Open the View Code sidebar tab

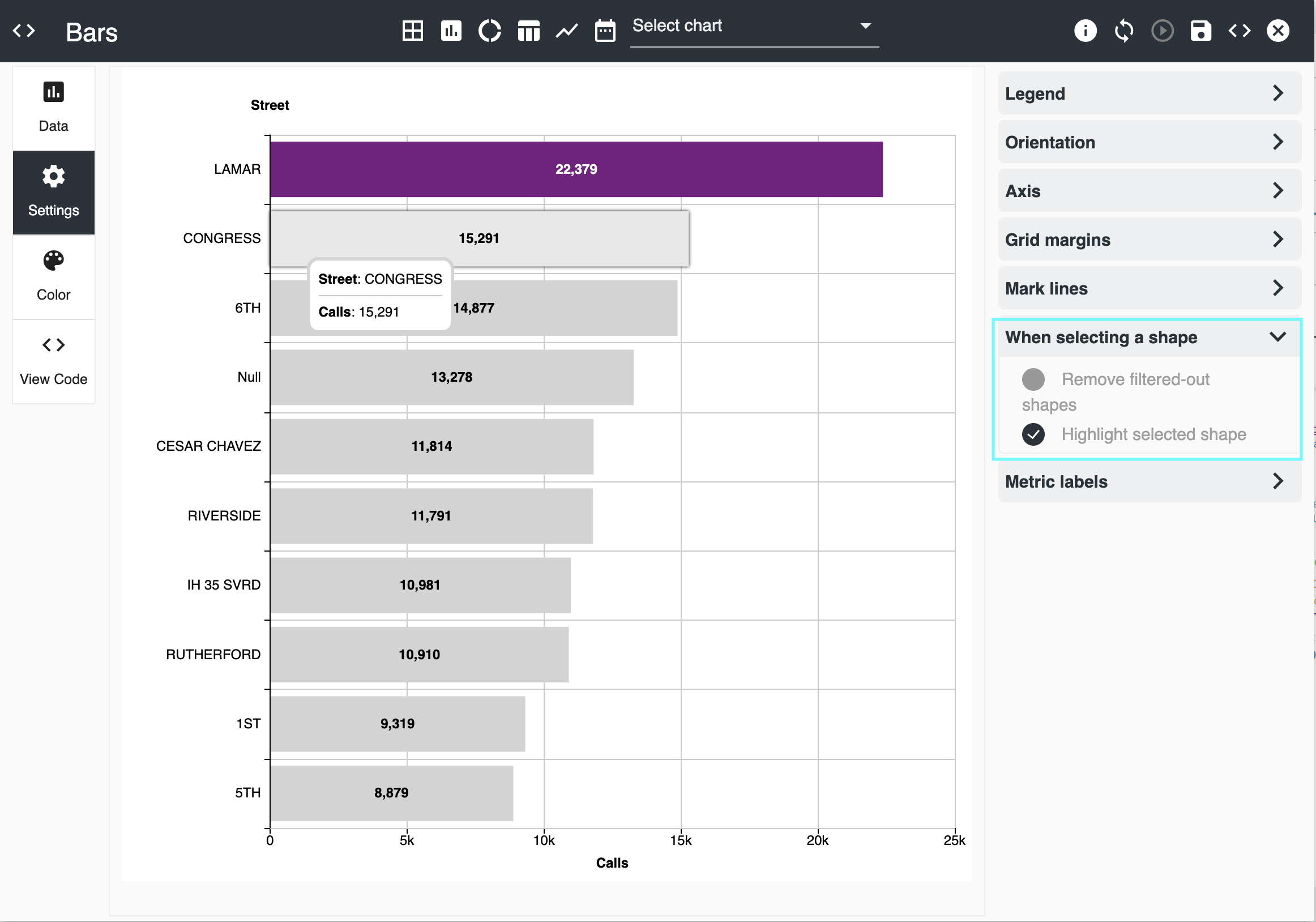pos(53,361)
